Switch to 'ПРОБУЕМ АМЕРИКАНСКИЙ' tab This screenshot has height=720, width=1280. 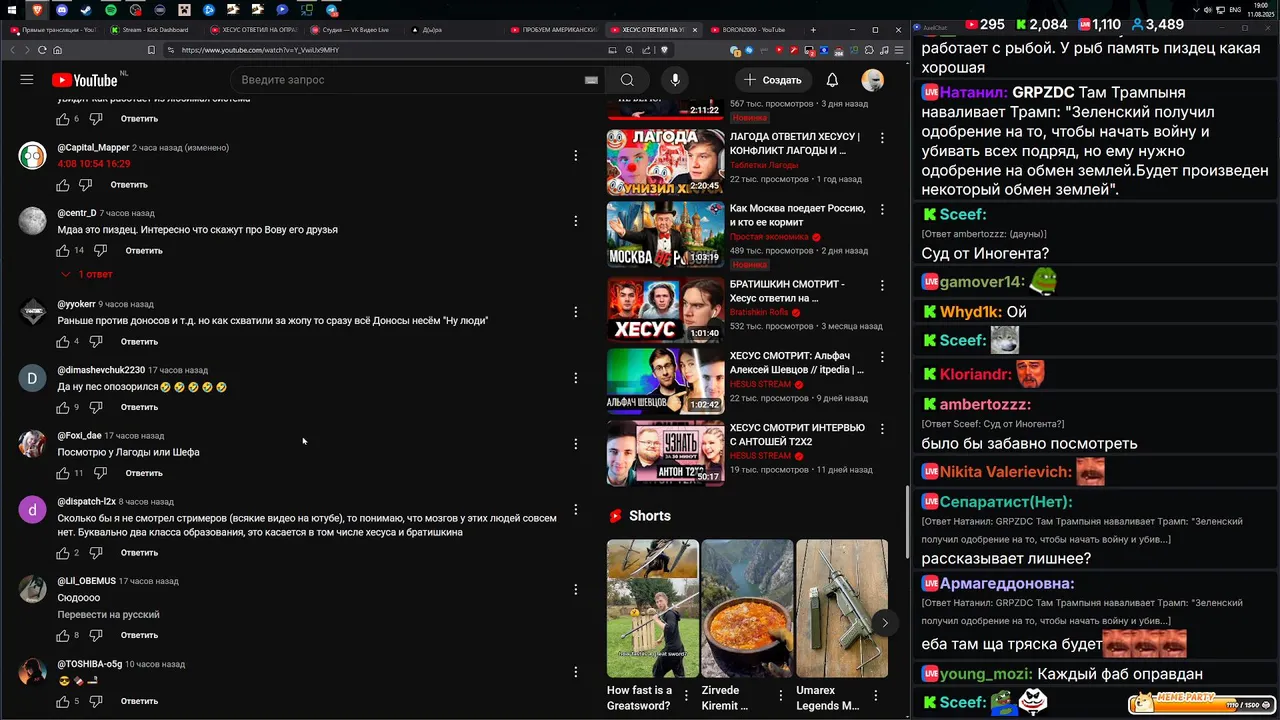click(553, 30)
